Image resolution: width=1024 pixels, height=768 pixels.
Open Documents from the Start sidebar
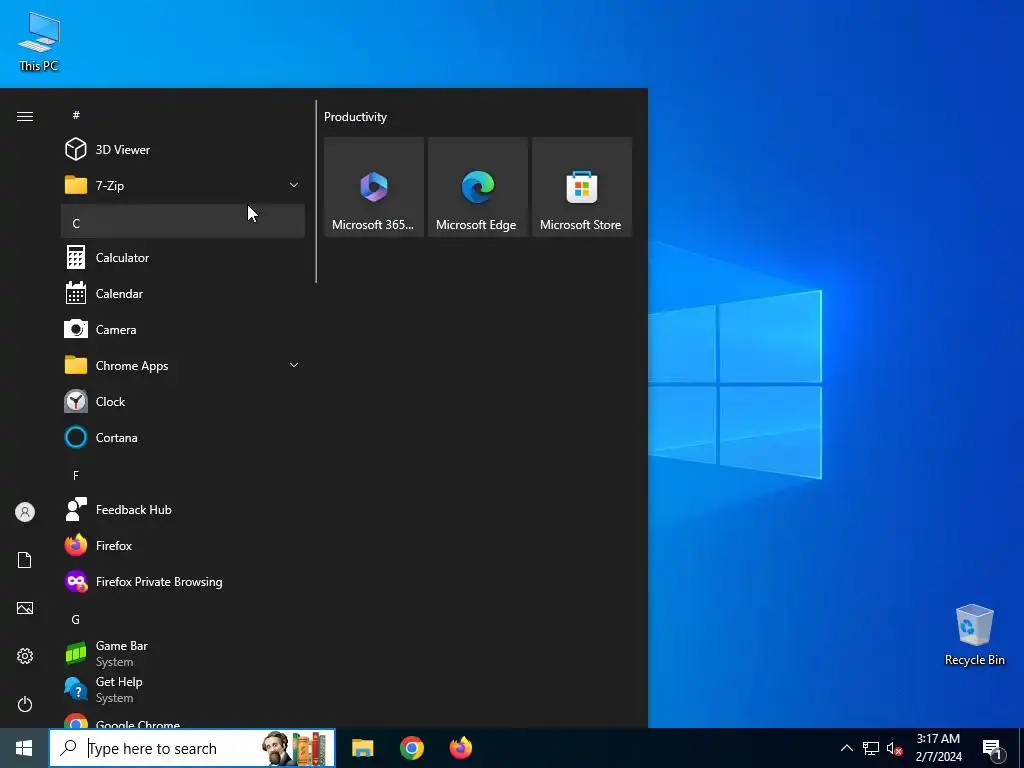25,560
